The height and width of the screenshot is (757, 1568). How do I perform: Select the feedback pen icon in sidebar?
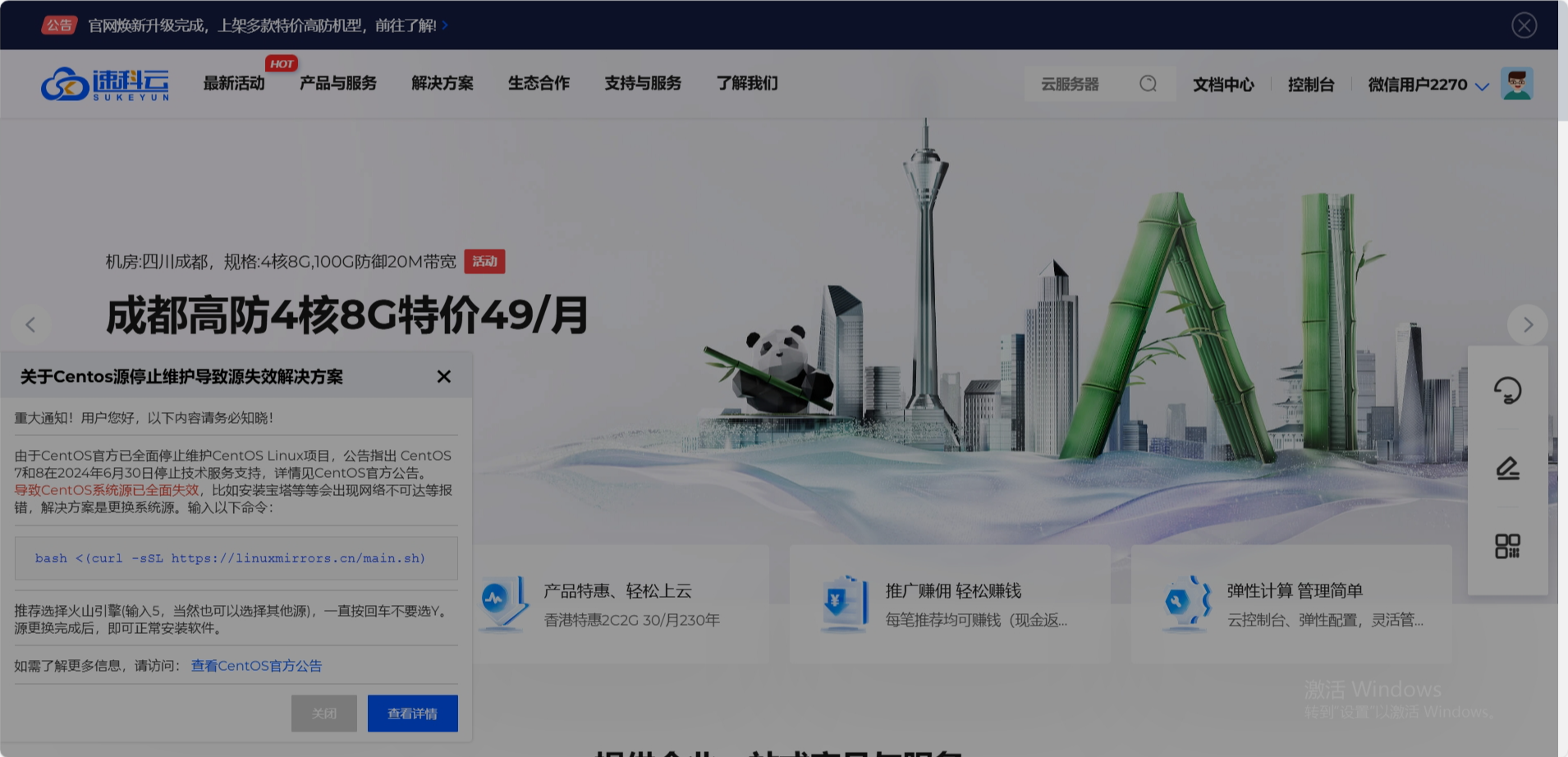coord(1508,469)
